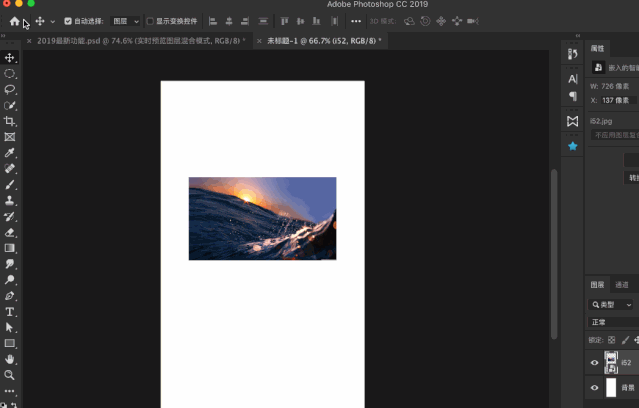Switch to the 2019最新功能.psd document tab

pyautogui.click(x=139, y=41)
